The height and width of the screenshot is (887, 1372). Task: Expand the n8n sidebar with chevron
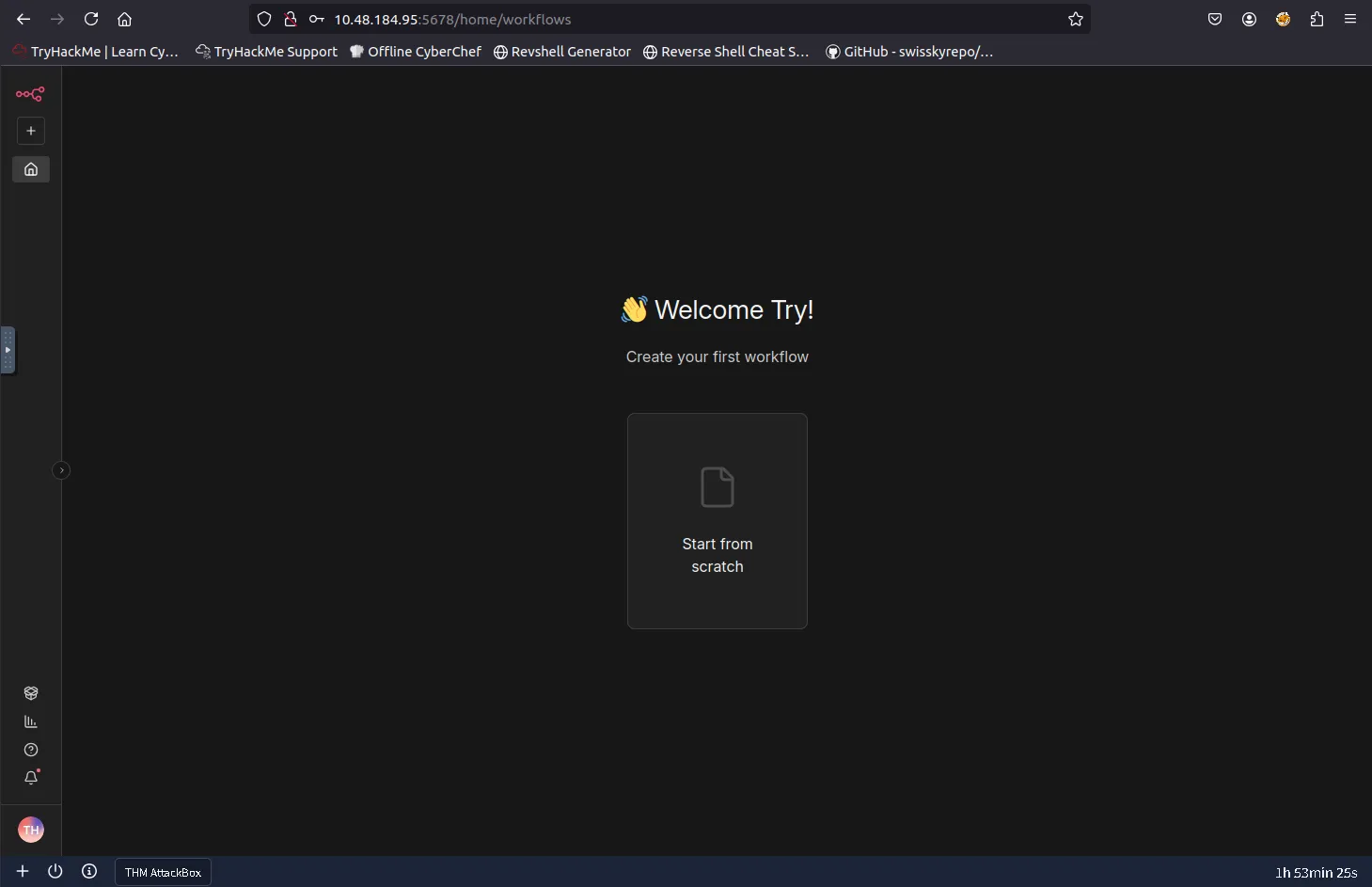click(x=61, y=470)
